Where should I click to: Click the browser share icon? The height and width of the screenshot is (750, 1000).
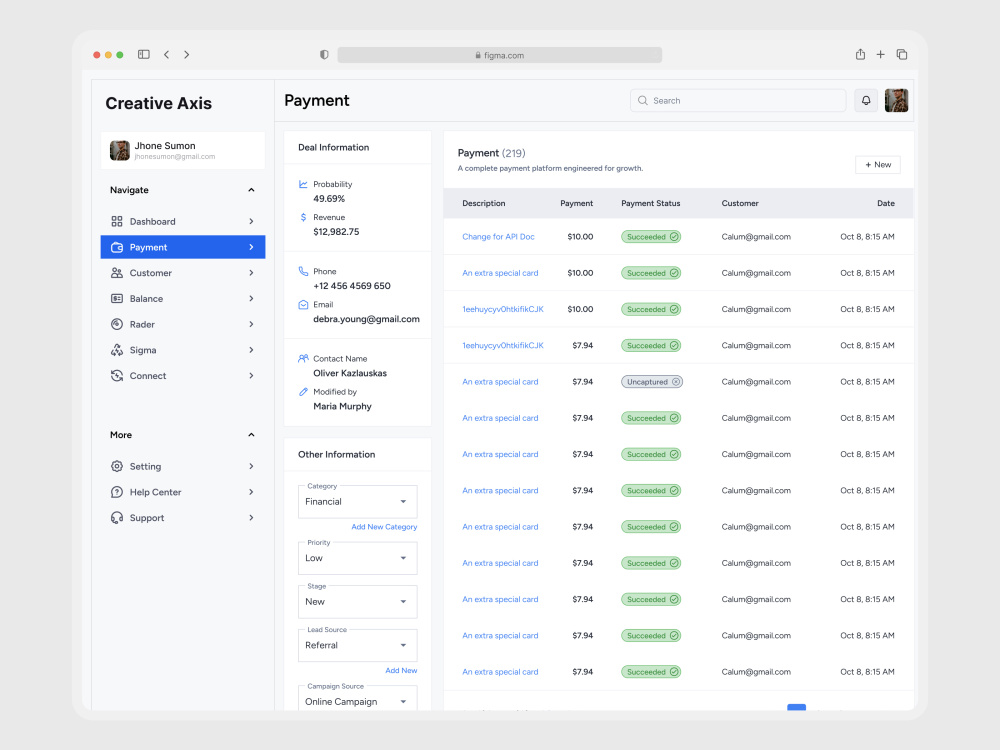click(860, 54)
